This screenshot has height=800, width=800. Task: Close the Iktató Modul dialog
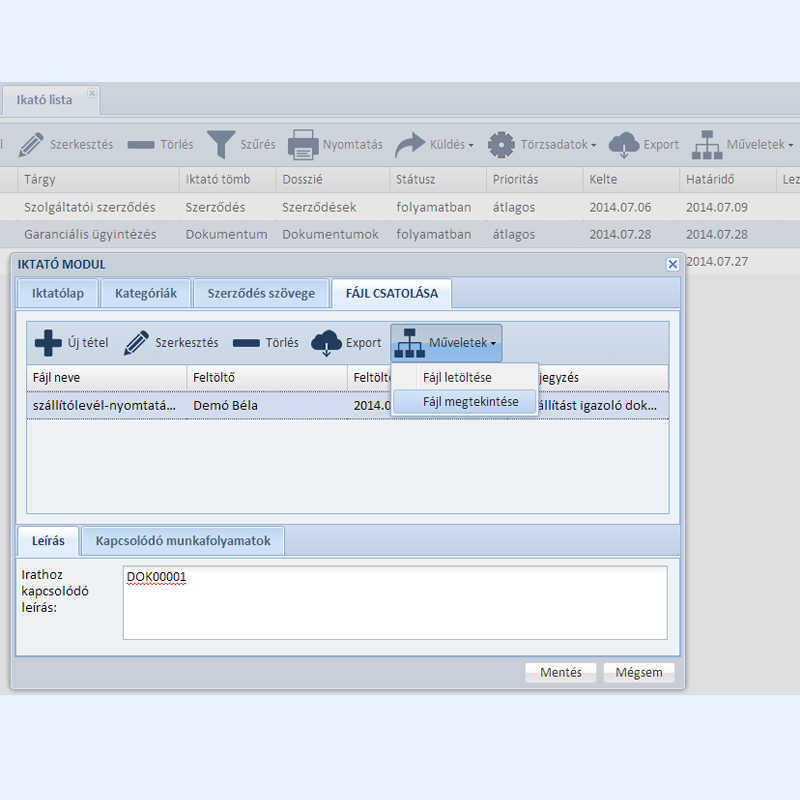672,264
